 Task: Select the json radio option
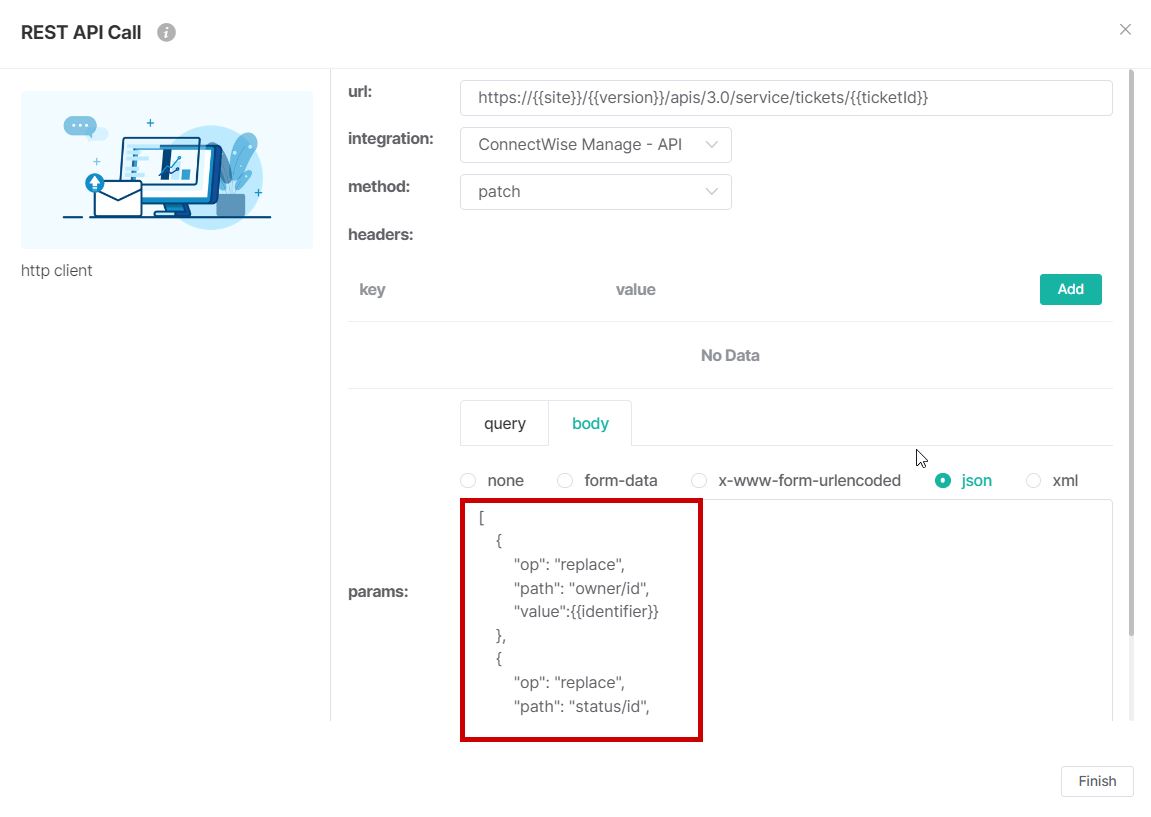click(942, 481)
